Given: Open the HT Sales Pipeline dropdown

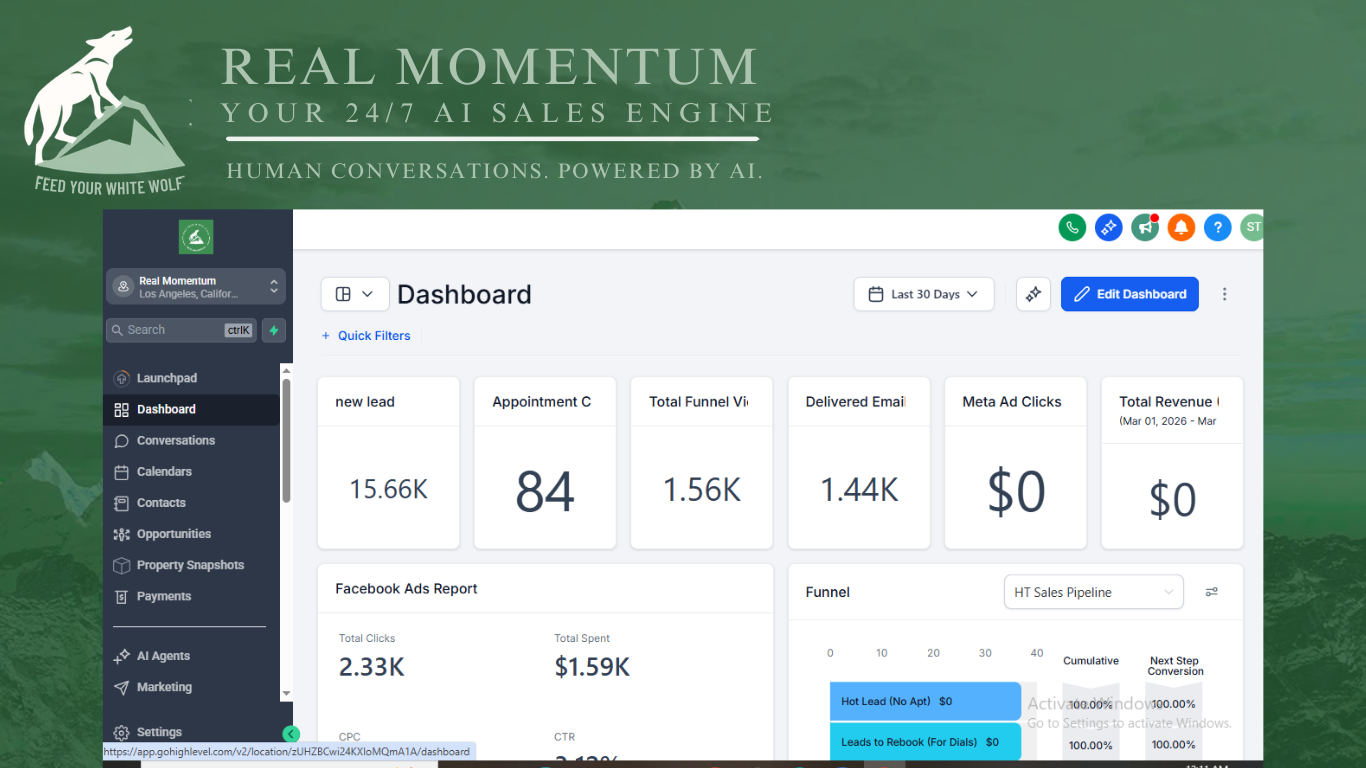Looking at the screenshot, I should point(1092,592).
